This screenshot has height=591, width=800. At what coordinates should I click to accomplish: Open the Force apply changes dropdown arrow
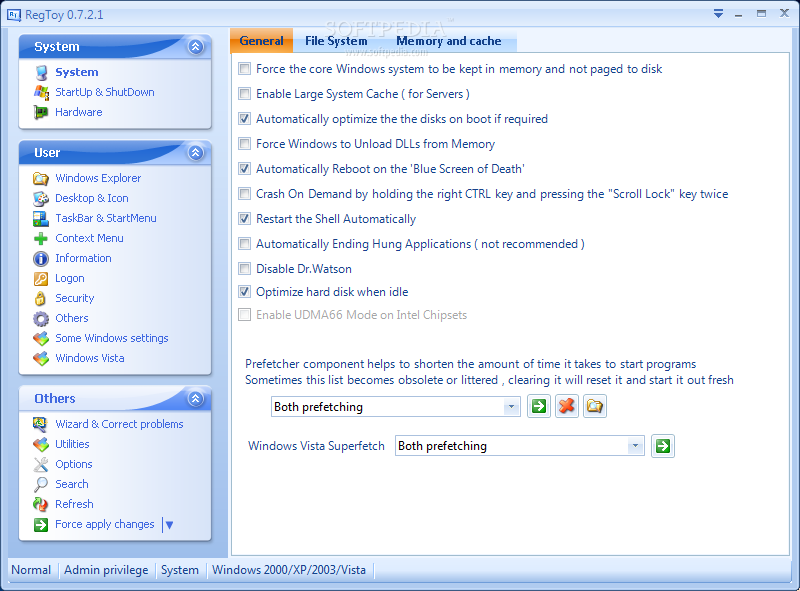click(169, 525)
